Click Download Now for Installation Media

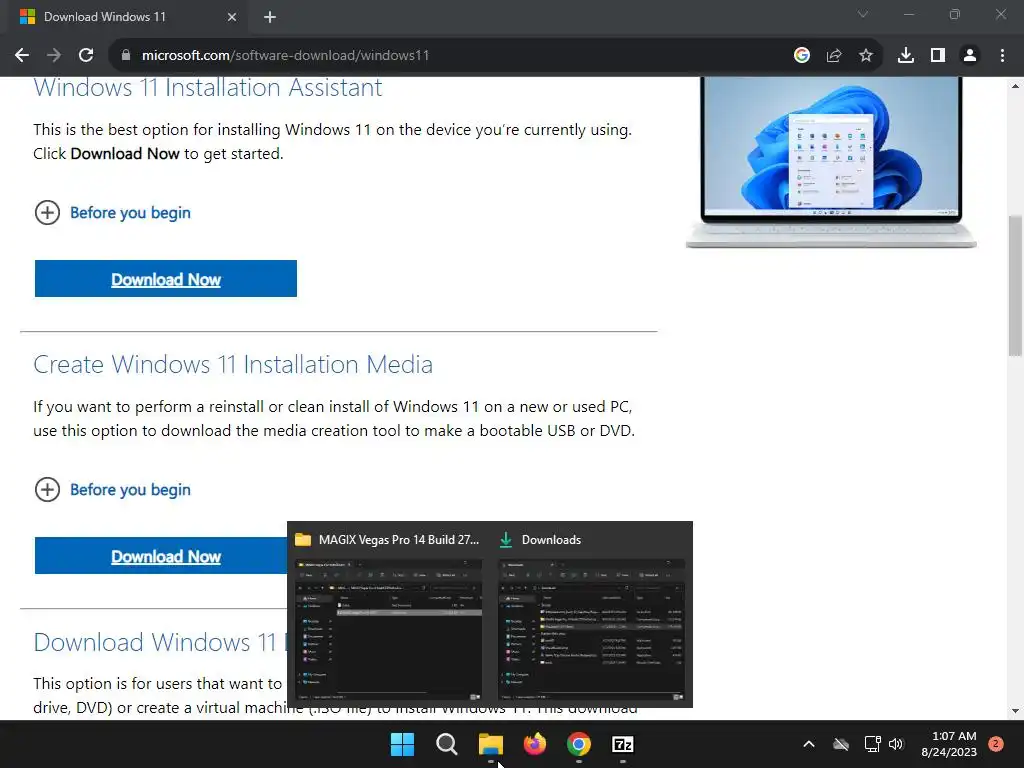(161, 556)
